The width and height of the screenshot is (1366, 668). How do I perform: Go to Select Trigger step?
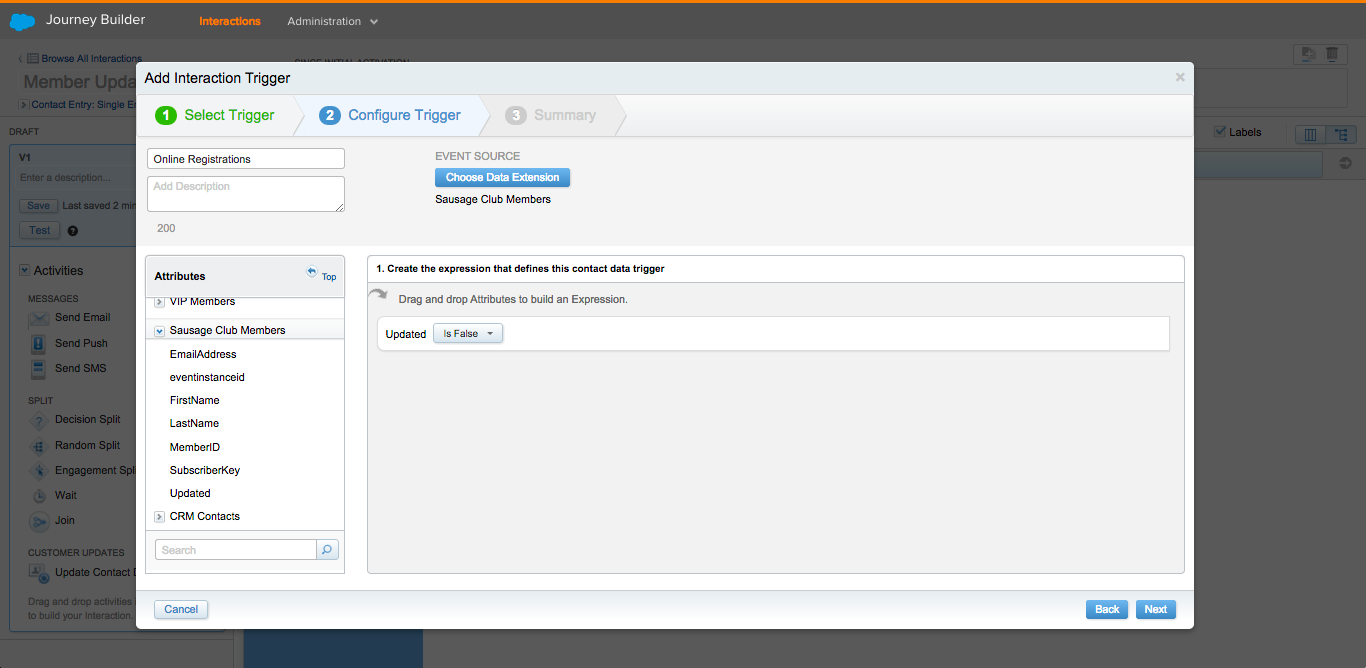tap(215, 115)
